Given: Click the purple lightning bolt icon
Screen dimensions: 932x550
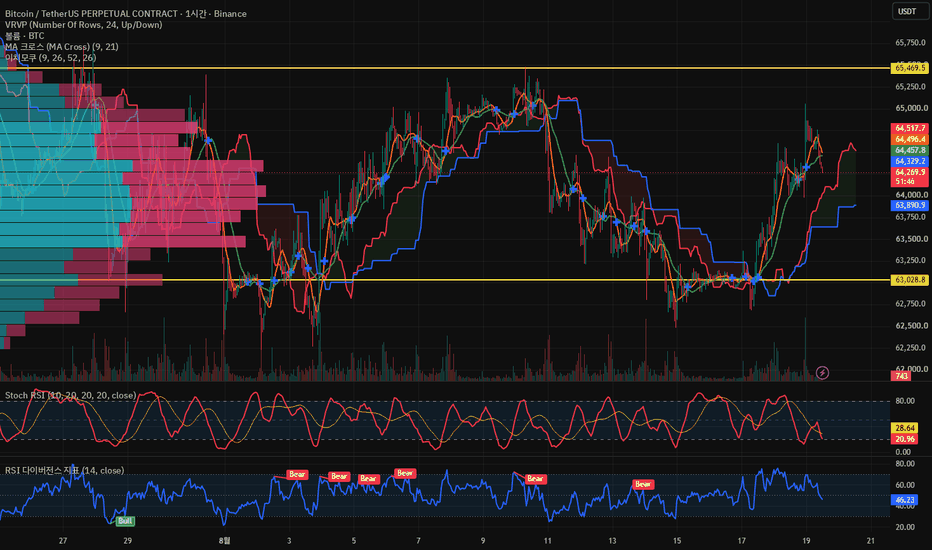Looking at the screenshot, I should 822,373.
